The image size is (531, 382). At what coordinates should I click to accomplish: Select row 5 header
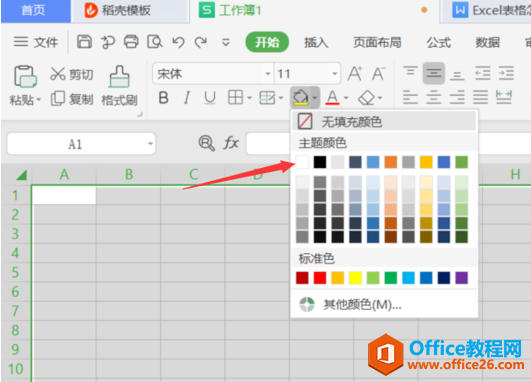pyautogui.click(x=16, y=272)
